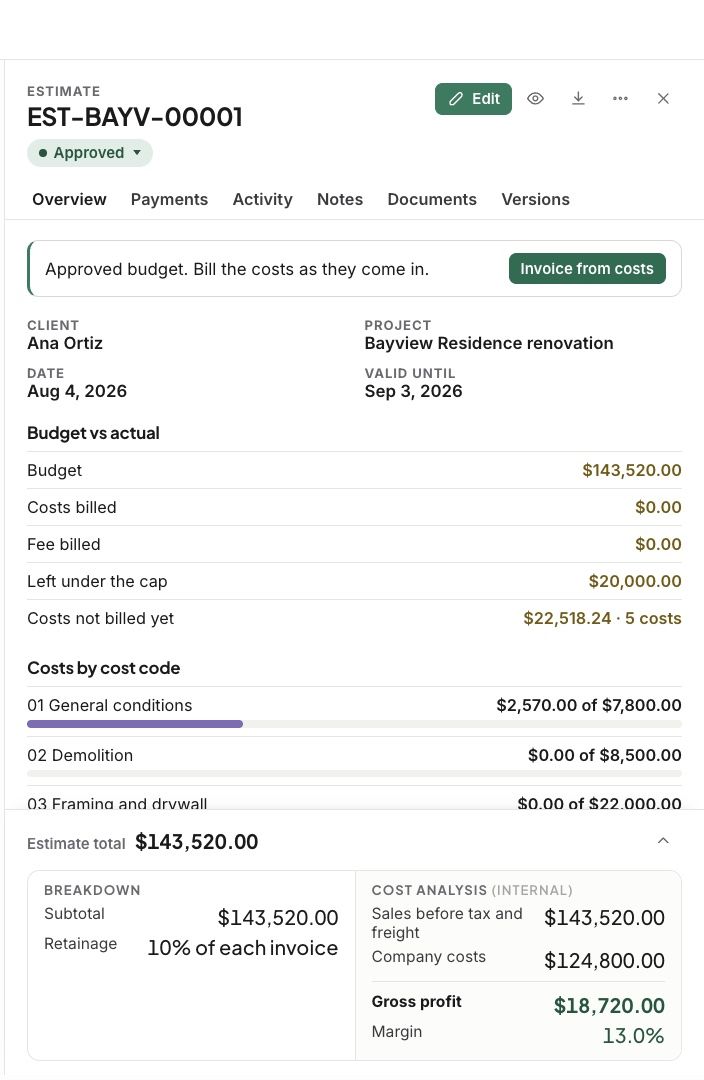Click the $22,518.24 · 5 costs value
The width and height of the screenshot is (704, 1080).
point(602,619)
